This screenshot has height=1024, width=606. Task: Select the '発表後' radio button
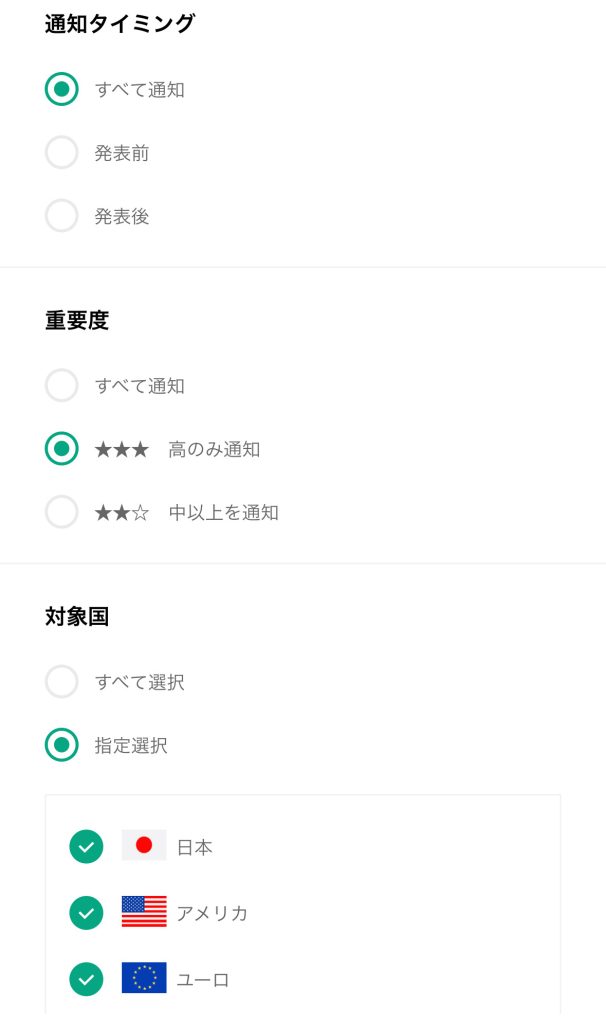(62, 216)
